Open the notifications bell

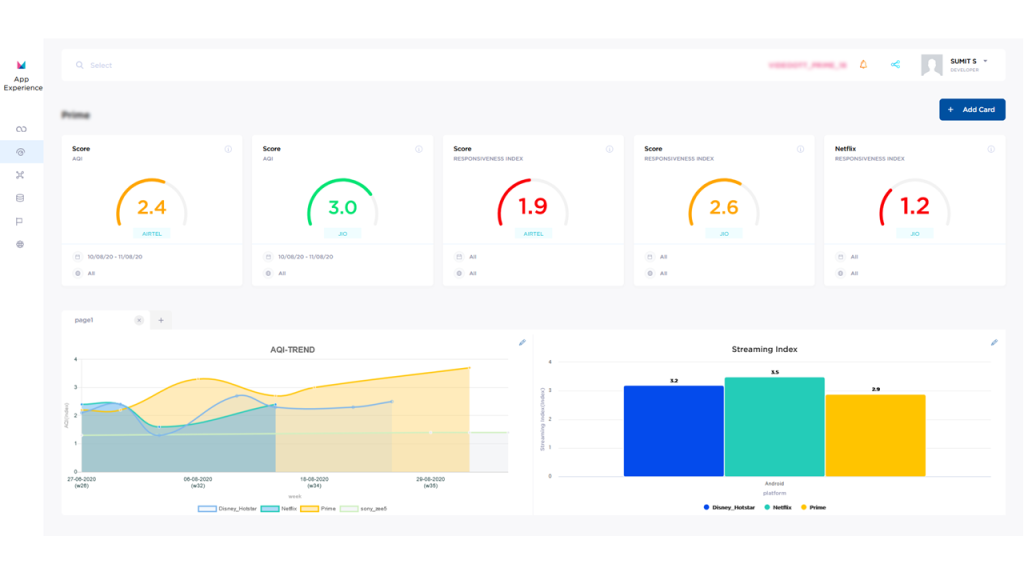[862, 64]
